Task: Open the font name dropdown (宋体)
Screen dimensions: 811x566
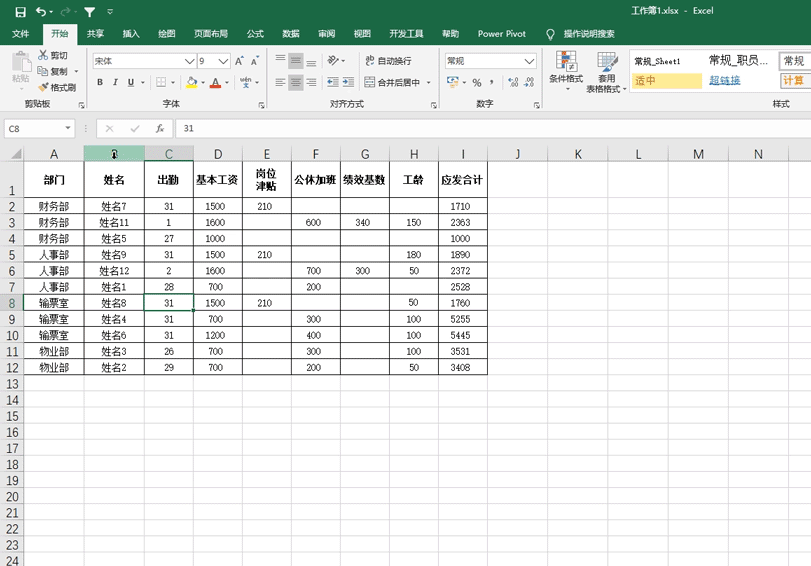Action: coord(189,61)
